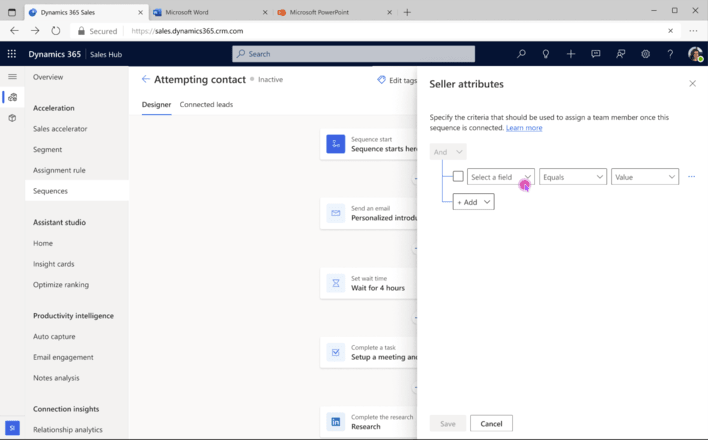Screen dimensions: 708x440
Task: Open Assignment rule in the sidebar
Action: 59,170
